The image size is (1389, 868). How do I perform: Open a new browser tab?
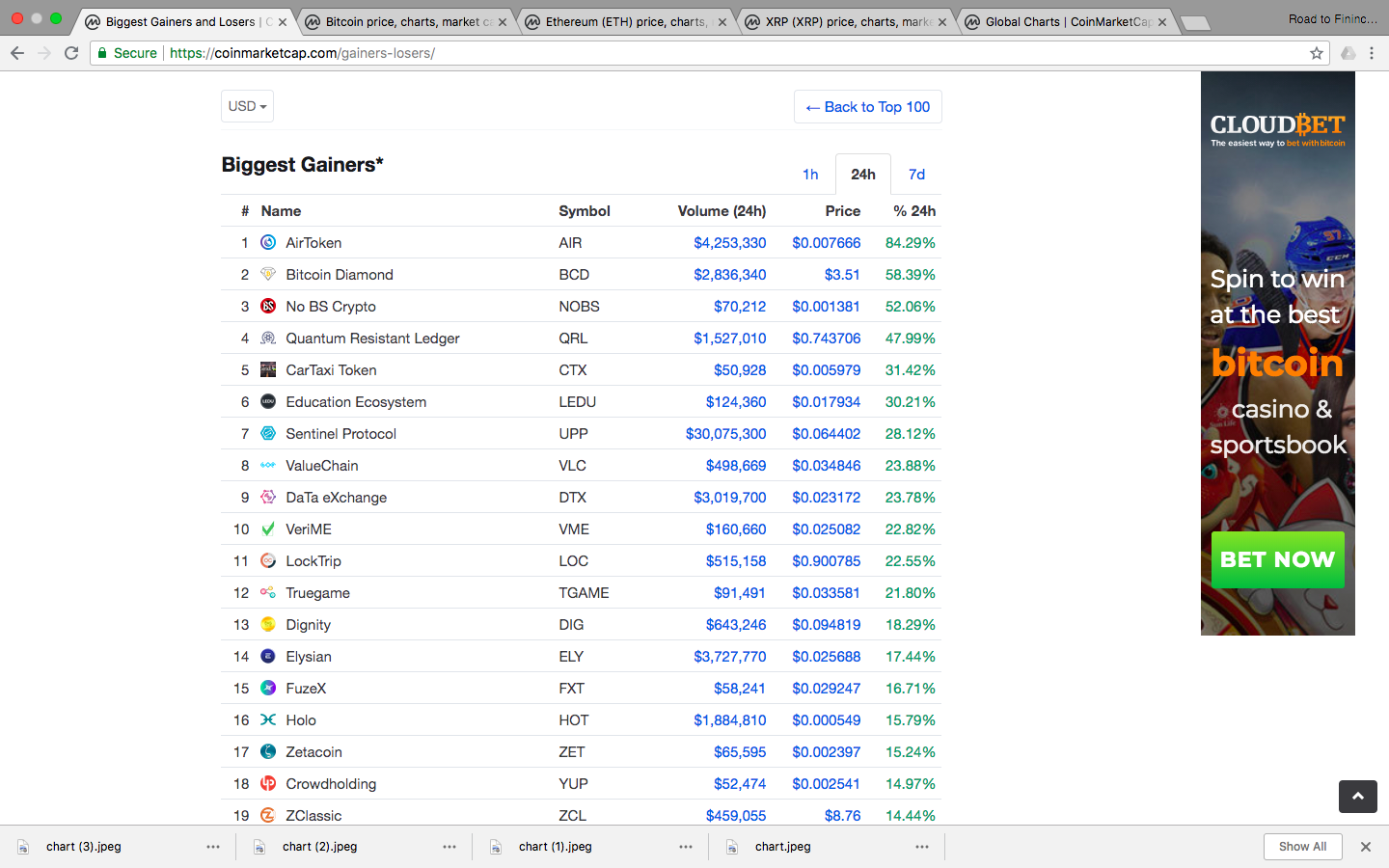1194,23
